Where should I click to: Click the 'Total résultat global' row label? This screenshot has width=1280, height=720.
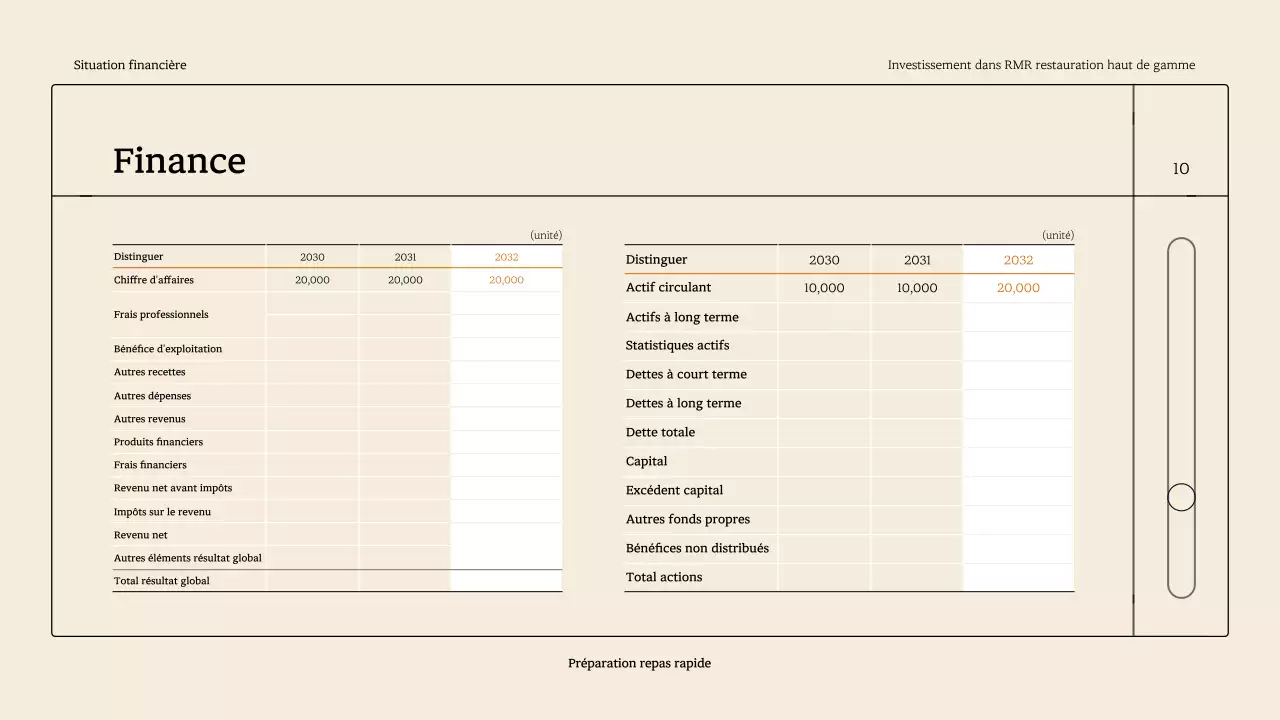pos(162,581)
